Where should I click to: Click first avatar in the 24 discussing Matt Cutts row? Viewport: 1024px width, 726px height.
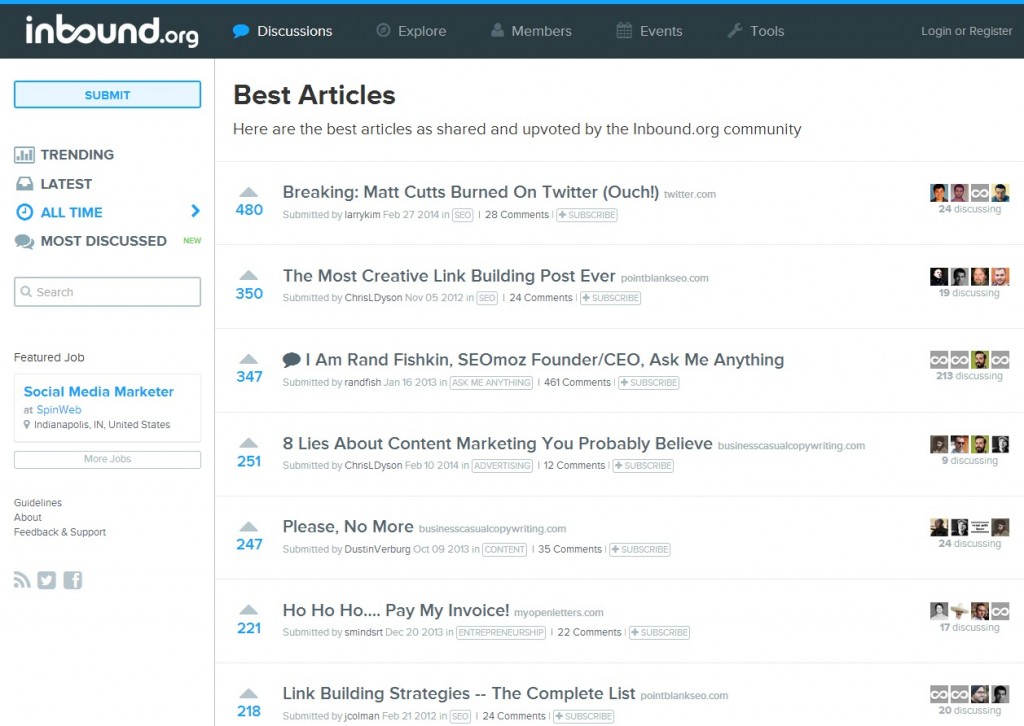(938, 193)
